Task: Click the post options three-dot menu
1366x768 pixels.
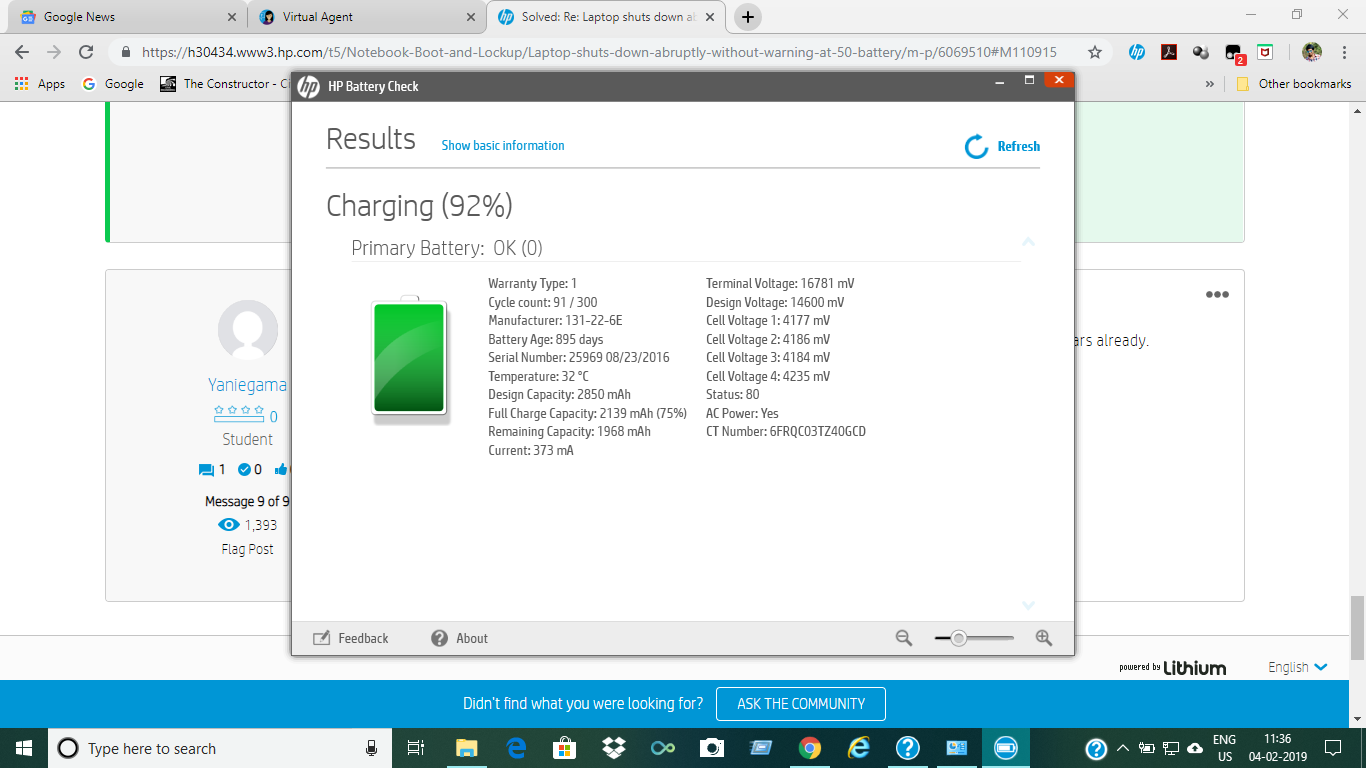Action: pos(1217,294)
